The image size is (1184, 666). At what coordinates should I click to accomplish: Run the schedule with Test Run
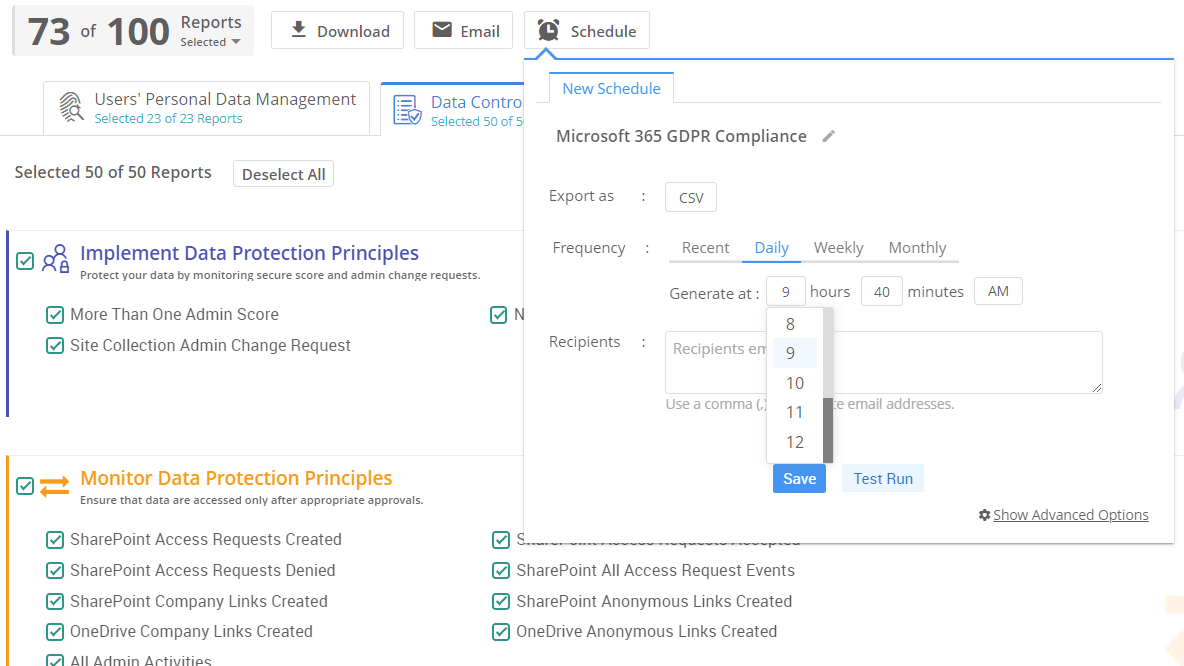pos(882,478)
